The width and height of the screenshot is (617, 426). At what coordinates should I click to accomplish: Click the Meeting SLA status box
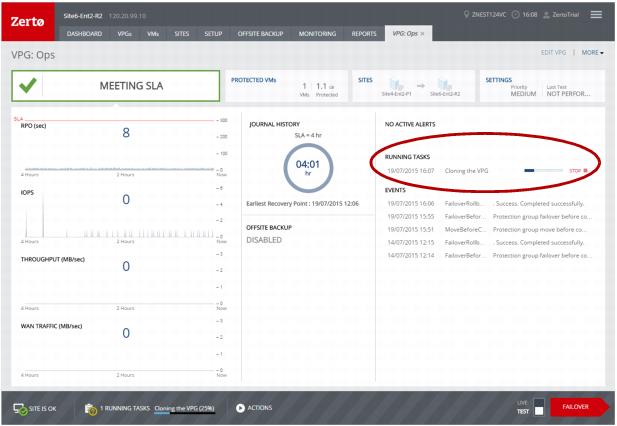[116, 86]
